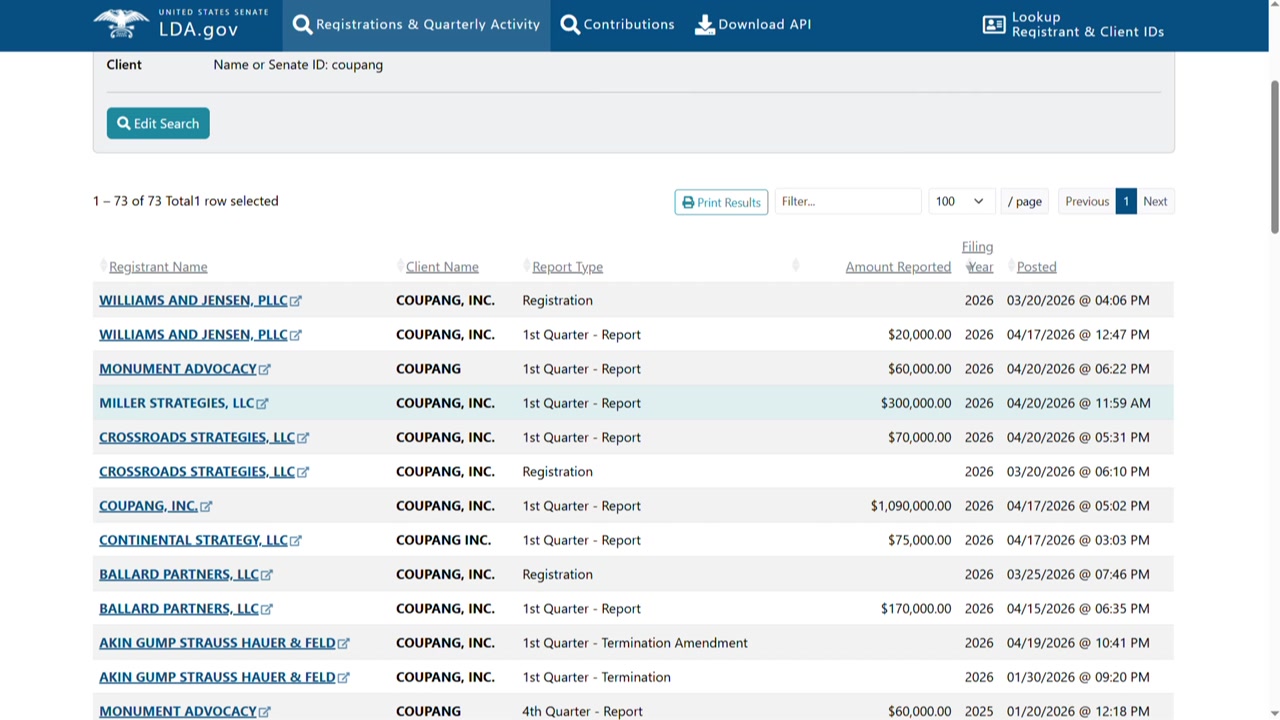Open the rows per page dropdown

click(x=960, y=201)
